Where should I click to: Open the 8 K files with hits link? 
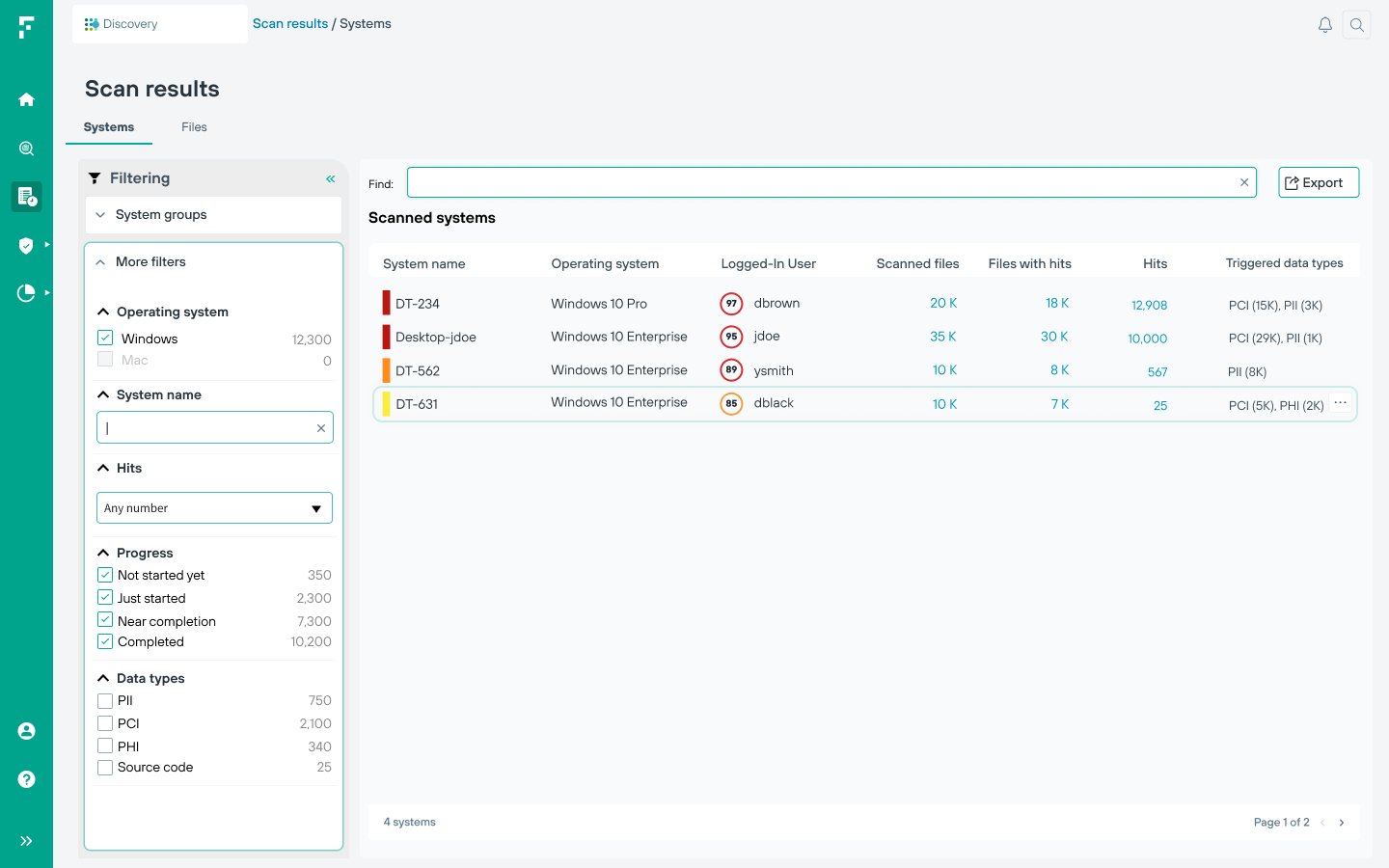coord(1059,370)
